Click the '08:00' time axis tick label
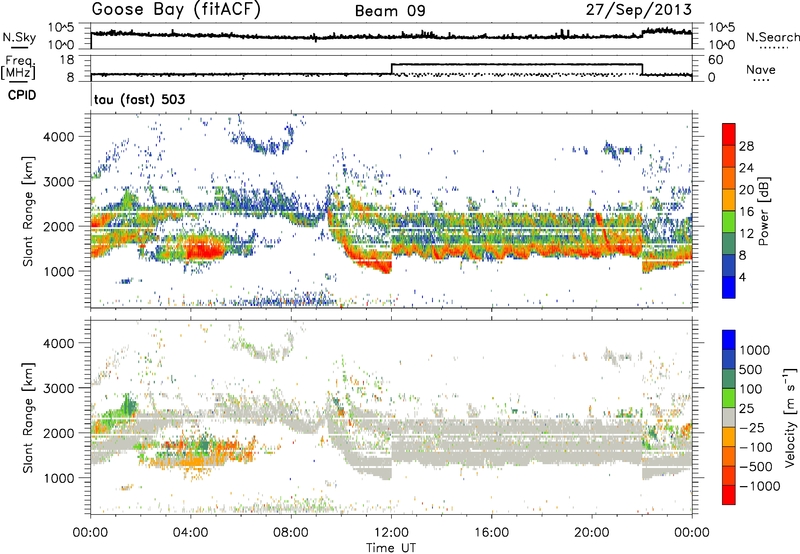Image resolution: width=800 pixels, height=554 pixels. click(x=291, y=533)
